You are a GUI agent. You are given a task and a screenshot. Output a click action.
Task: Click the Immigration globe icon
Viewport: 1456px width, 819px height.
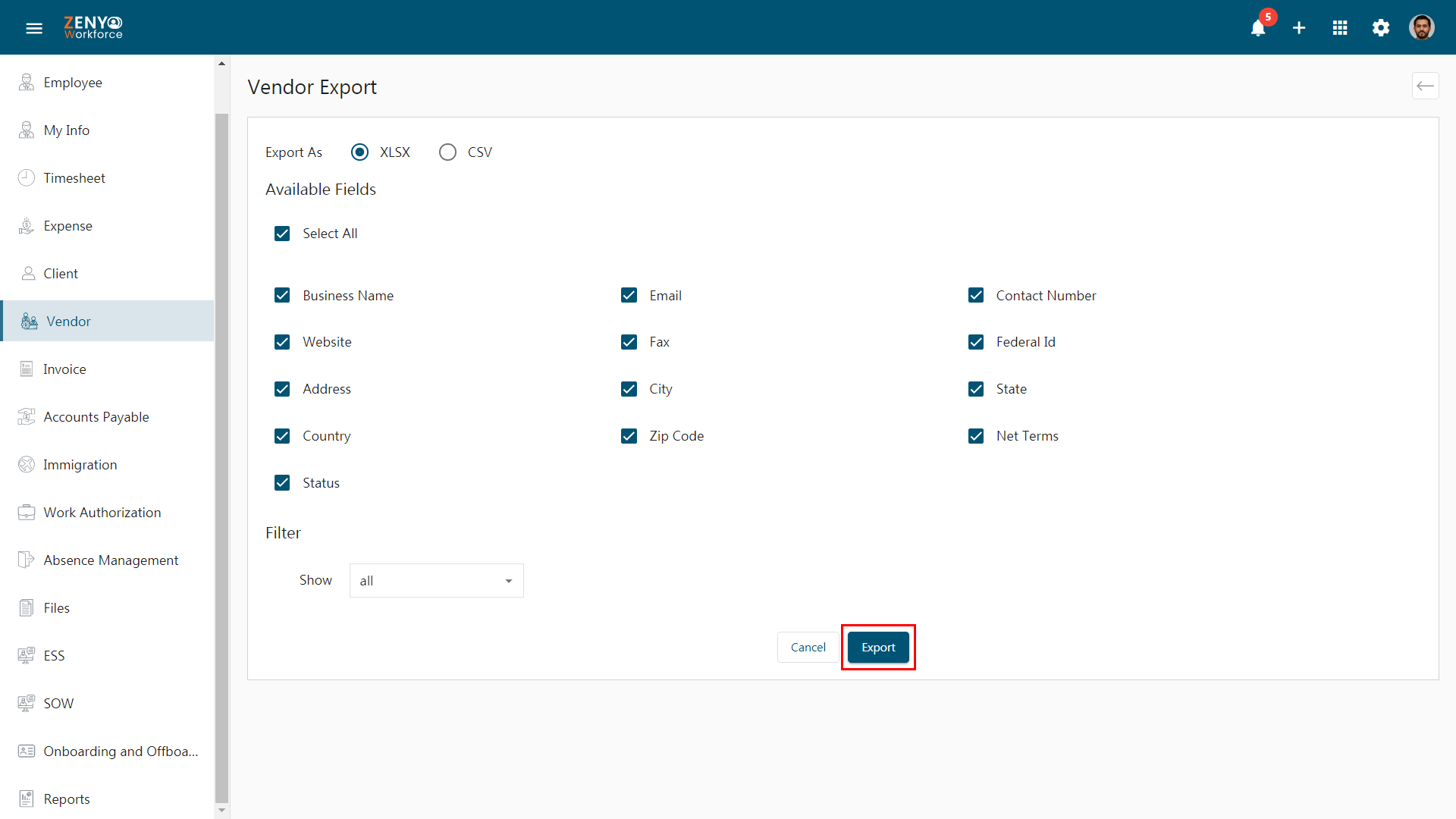(27, 465)
